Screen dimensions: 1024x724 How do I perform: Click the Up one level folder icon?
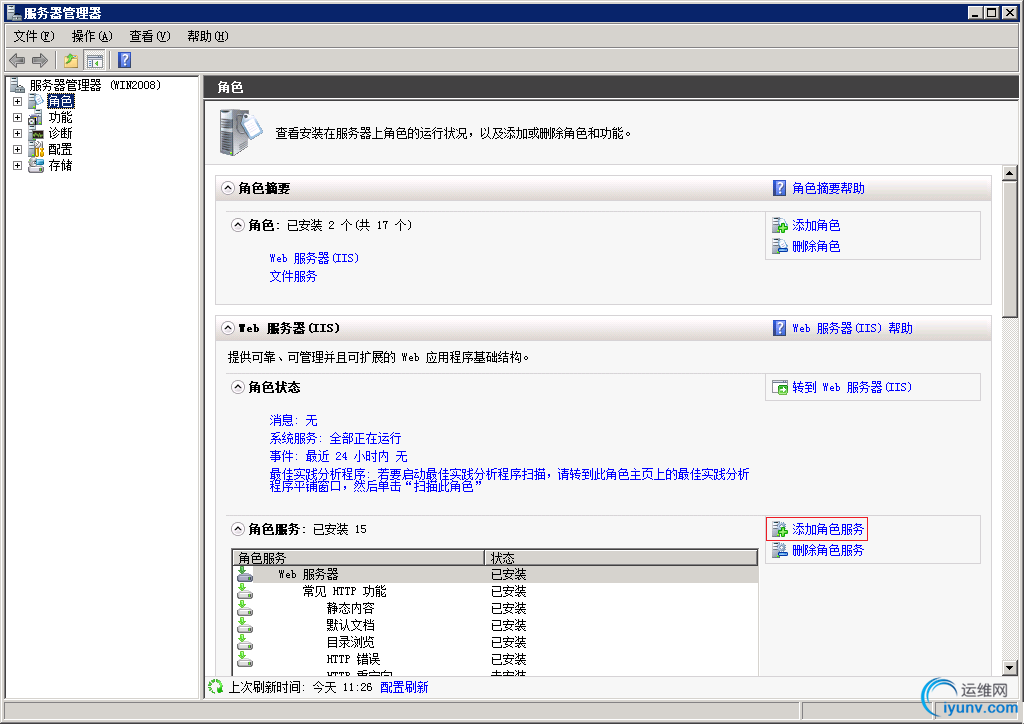pos(71,61)
